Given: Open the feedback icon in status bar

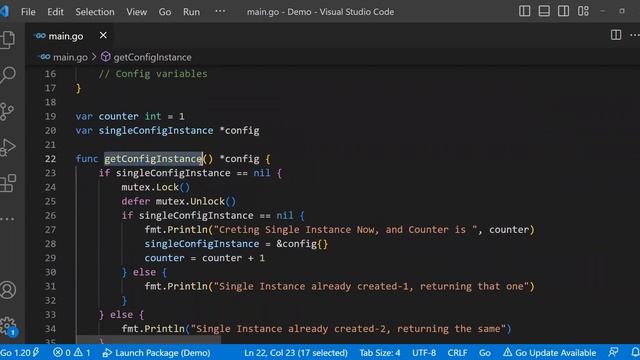Looking at the screenshot, I should [613, 352].
